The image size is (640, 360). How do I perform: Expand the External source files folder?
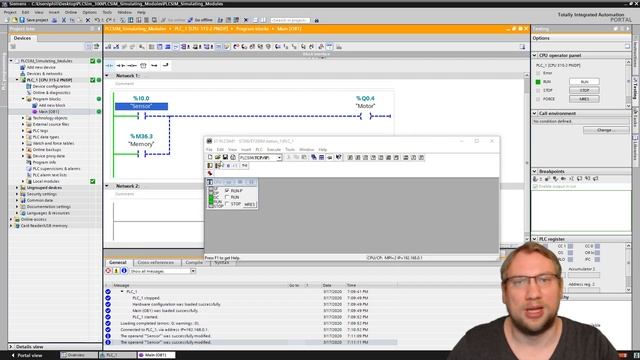point(23,124)
